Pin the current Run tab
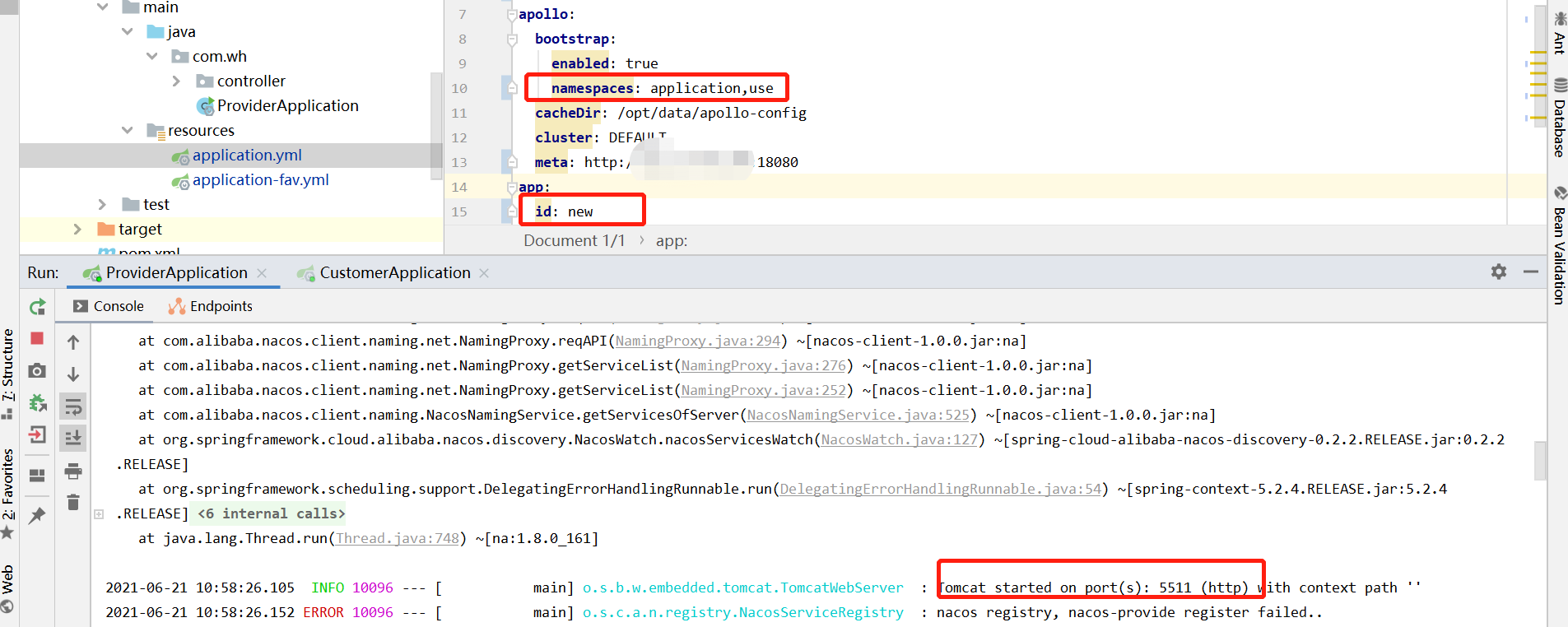 (37, 515)
